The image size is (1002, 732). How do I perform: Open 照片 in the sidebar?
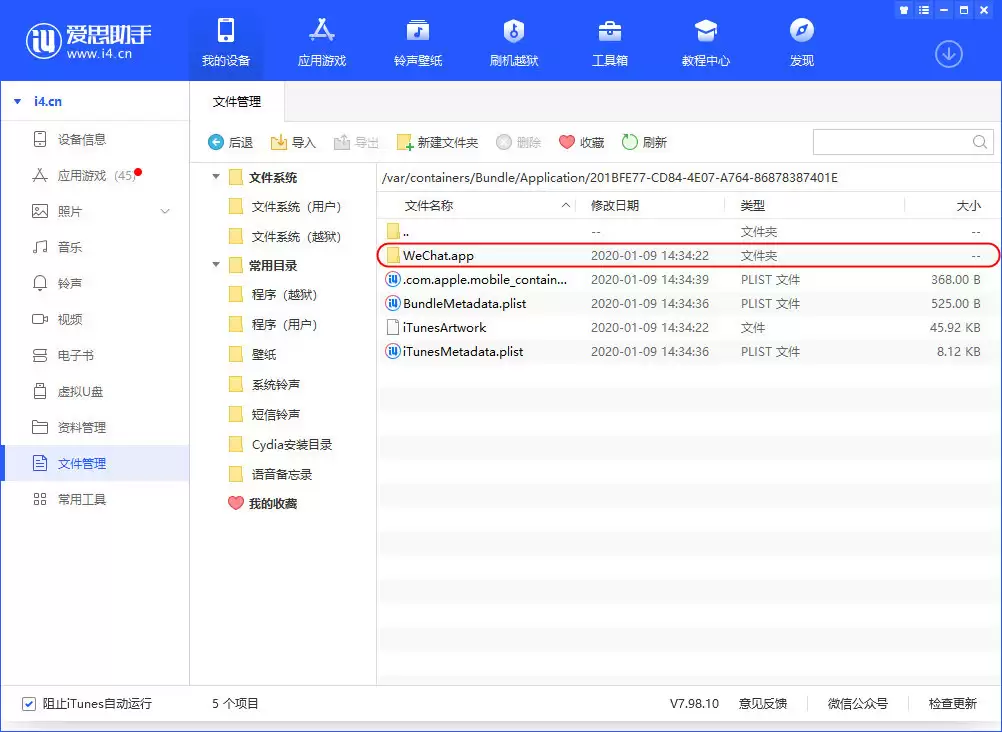[96, 211]
